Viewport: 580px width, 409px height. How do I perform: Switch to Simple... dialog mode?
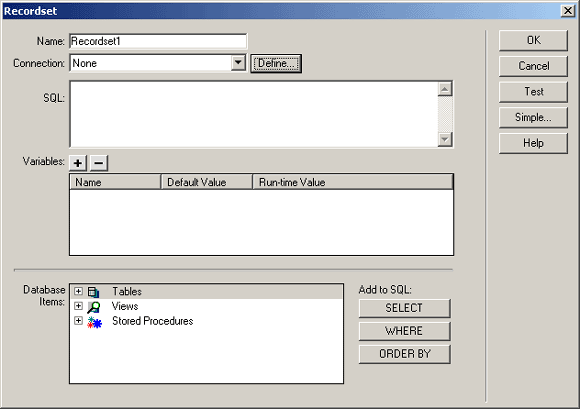pos(533,118)
